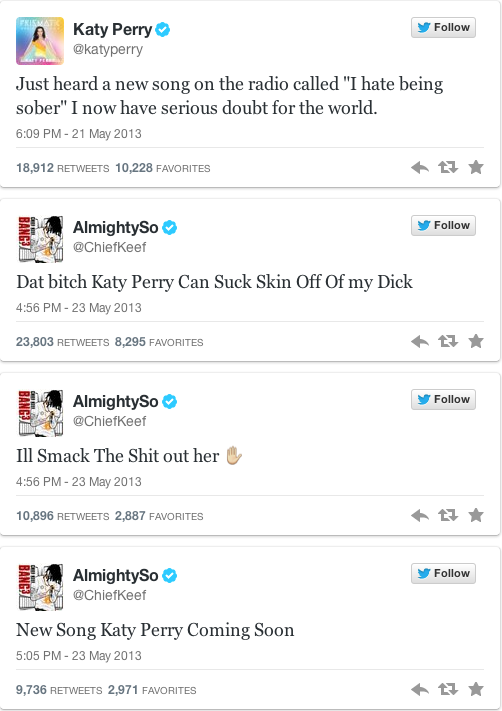Reply to the 'Ill Smack' tweet
Image resolution: width=502 pixels, height=711 pixels.
[420, 516]
